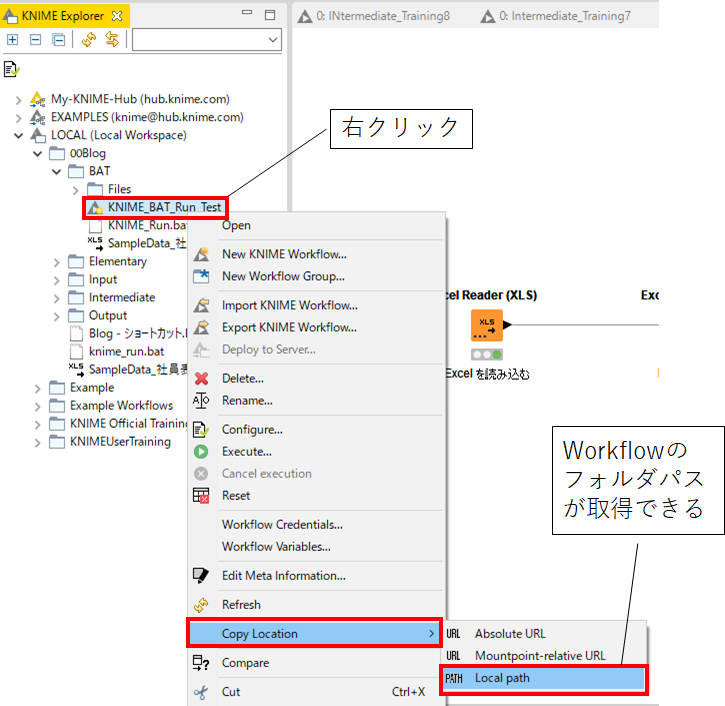This screenshot has width=725, height=706.
Task: Expand the Output folder
Action: pos(56,317)
